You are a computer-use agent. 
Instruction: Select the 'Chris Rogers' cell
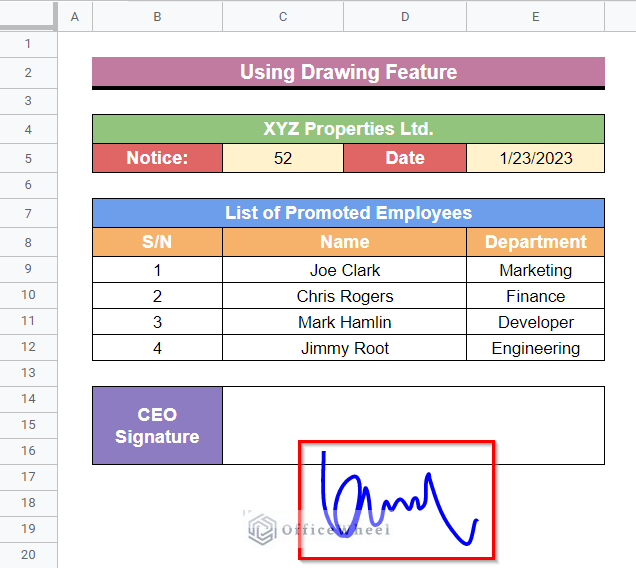point(344,296)
